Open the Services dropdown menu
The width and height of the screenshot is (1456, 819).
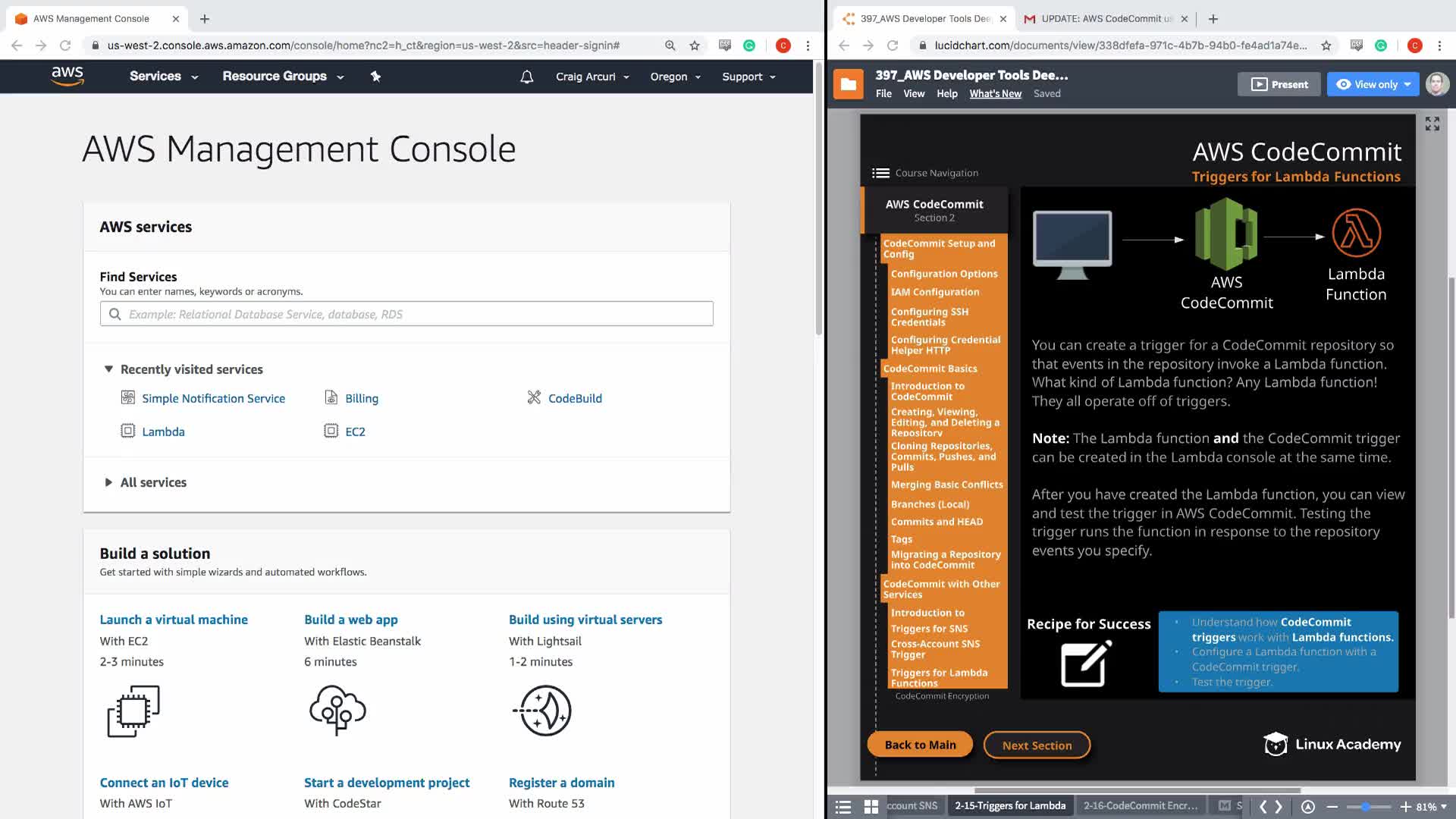pyautogui.click(x=163, y=77)
